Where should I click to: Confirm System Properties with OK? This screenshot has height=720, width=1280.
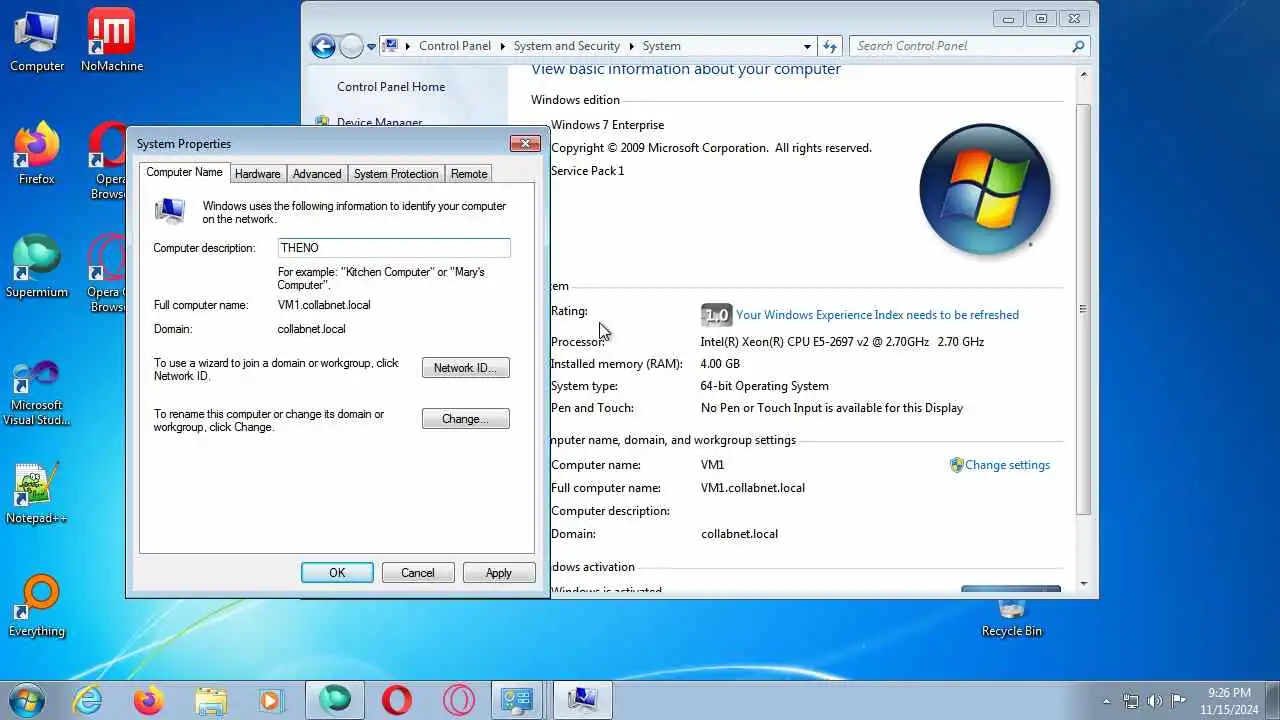pos(337,573)
